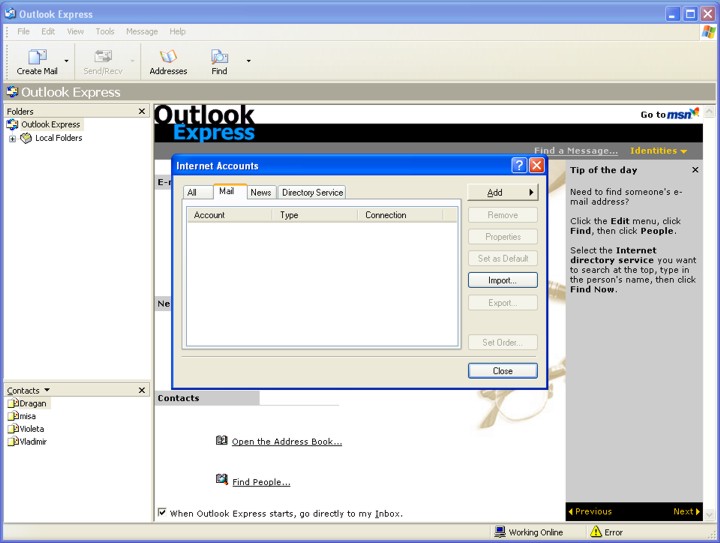Go to Previous tip

(590, 511)
